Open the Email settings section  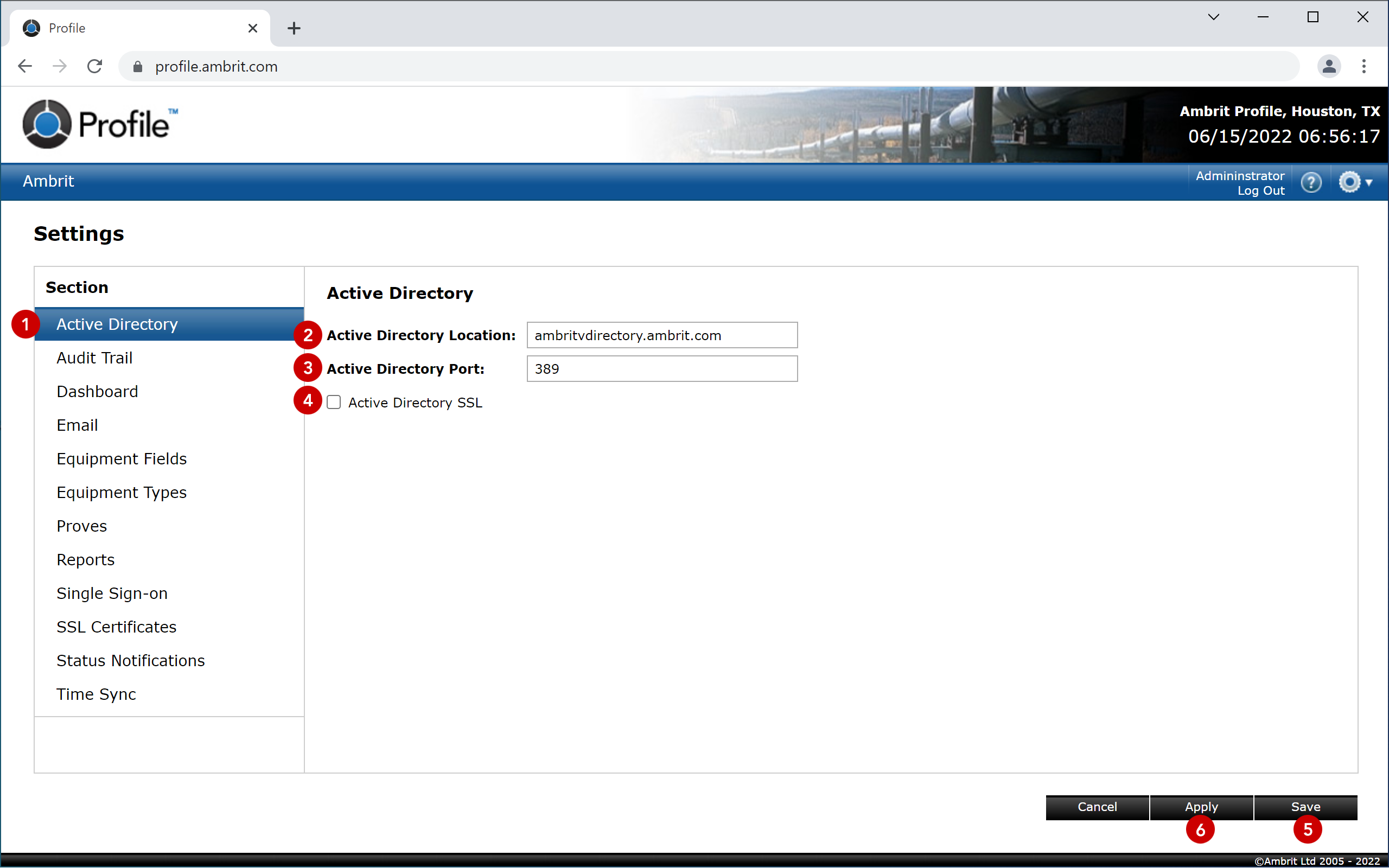(x=169, y=425)
